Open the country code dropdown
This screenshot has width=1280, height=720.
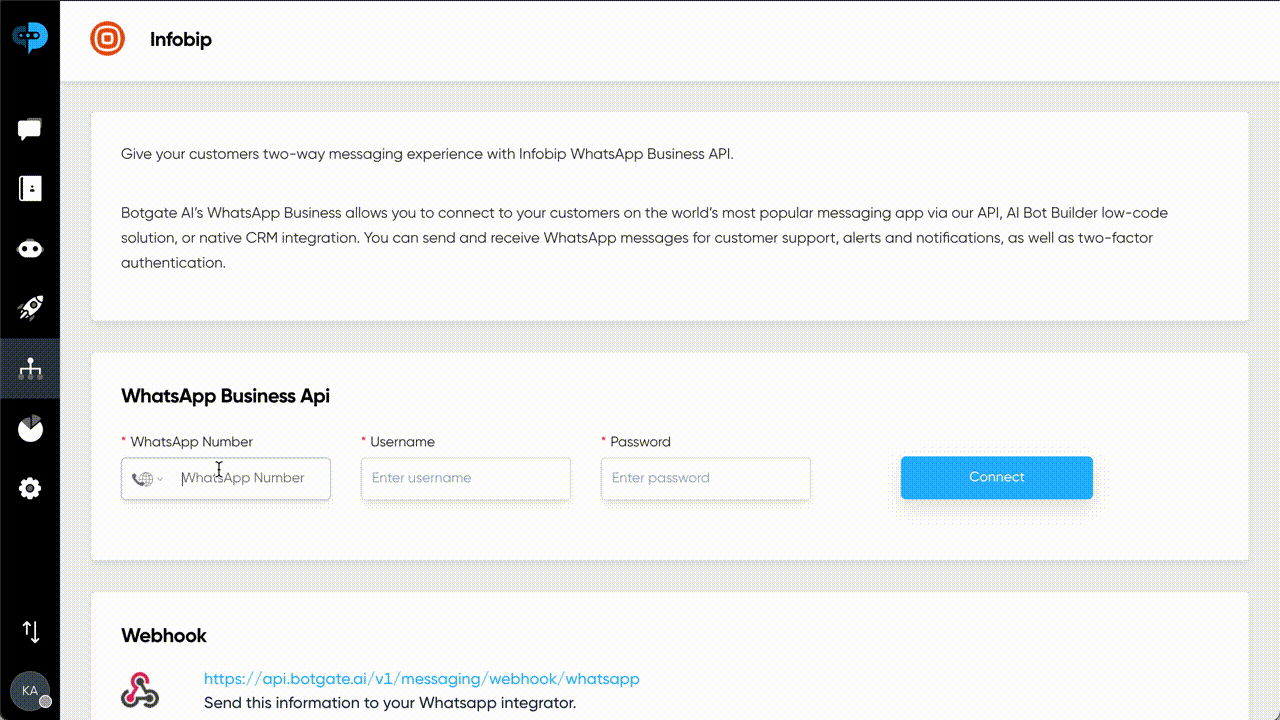click(x=147, y=479)
